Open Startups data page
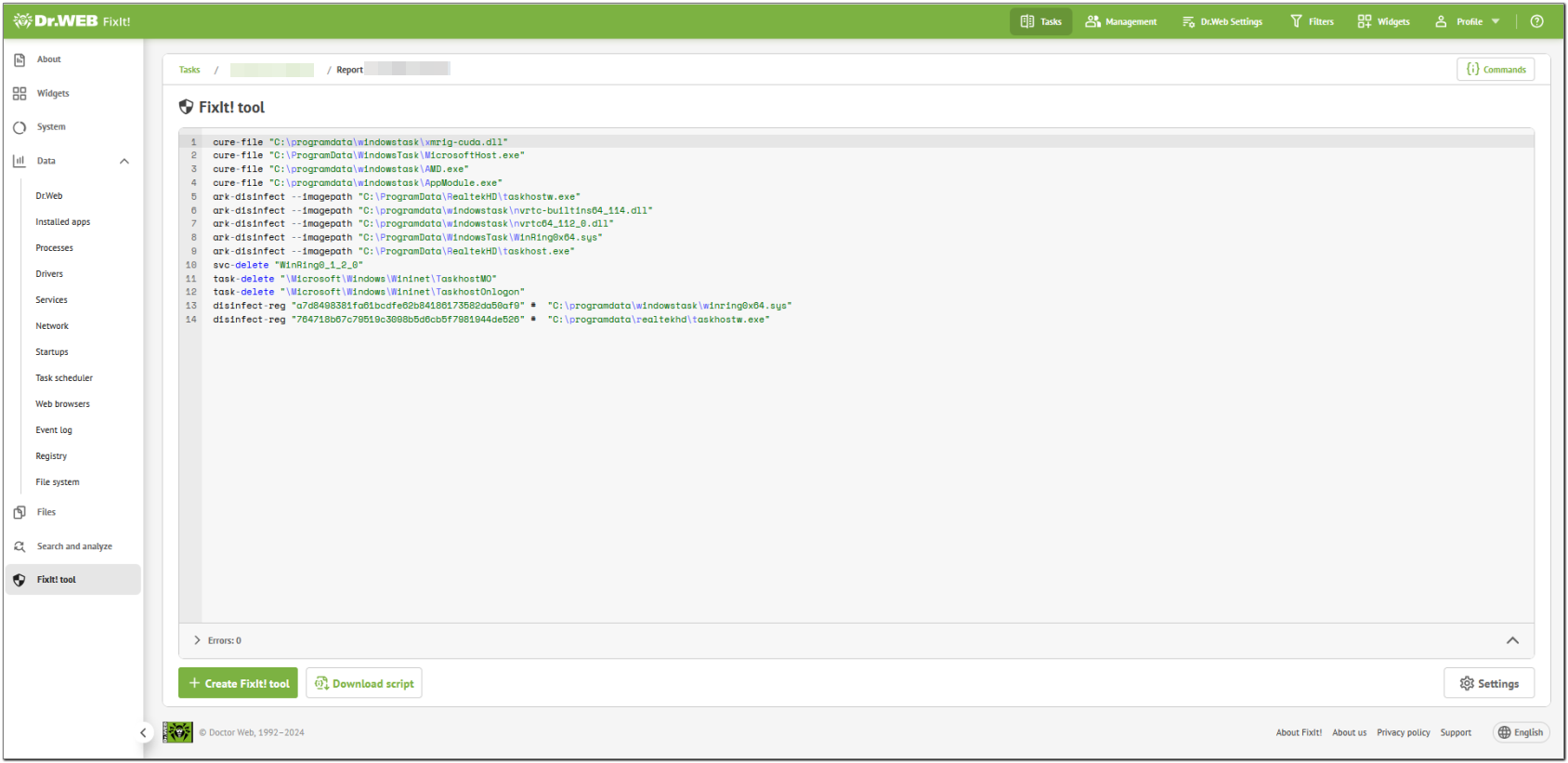Image resolution: width=1568 pixels, height=763 pixels. (52, 352)
